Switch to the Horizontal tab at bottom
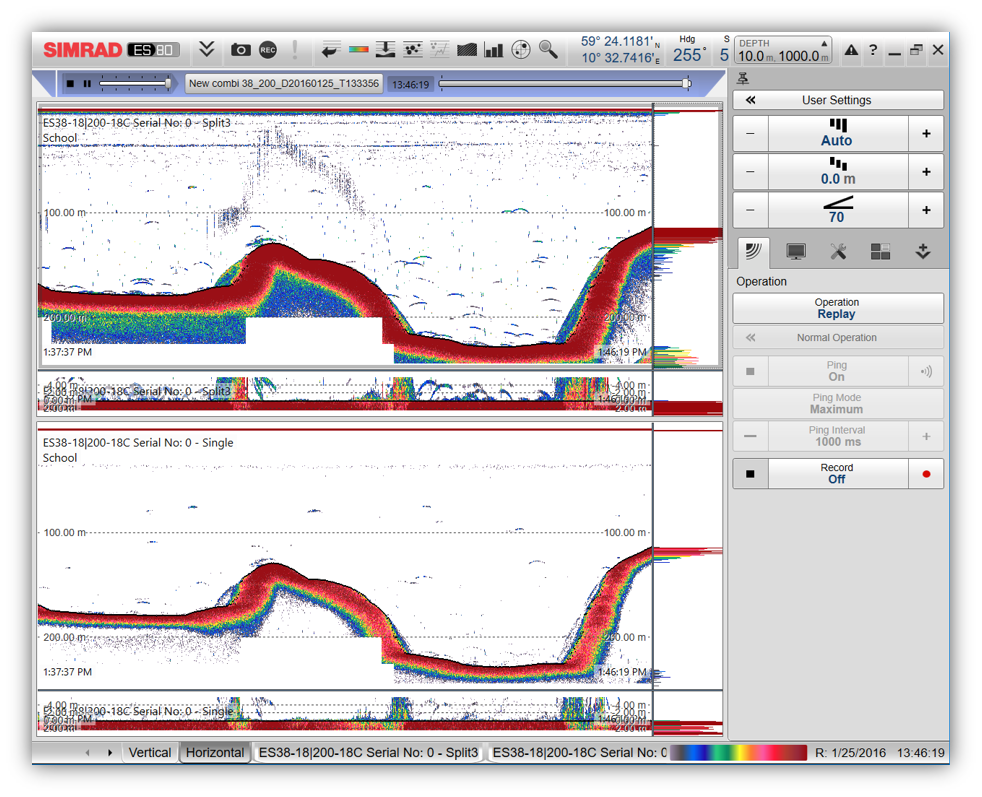 [214, 752]
